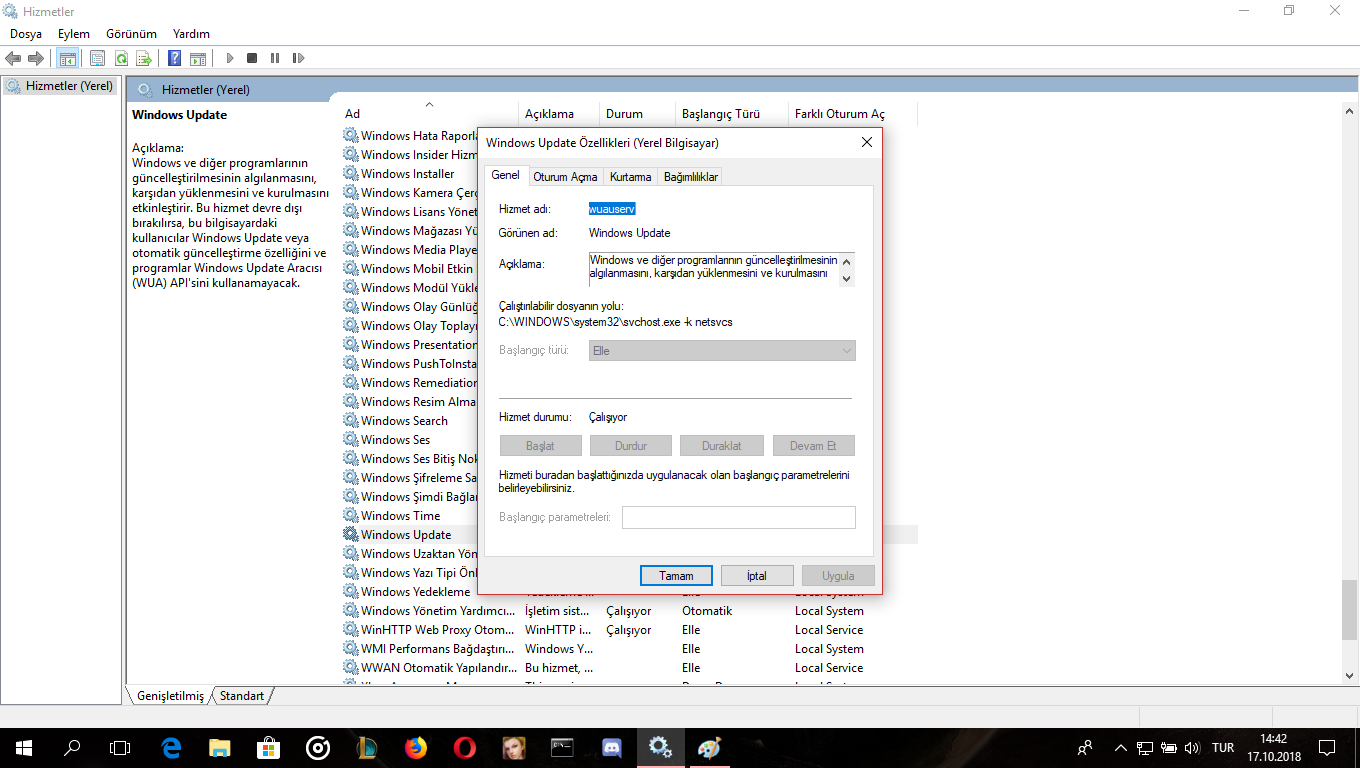Image resolution: width=1360 pixels, height=768 pixels.
Task: Click the Duraklat service button
Action: click(x=721, y=446)
